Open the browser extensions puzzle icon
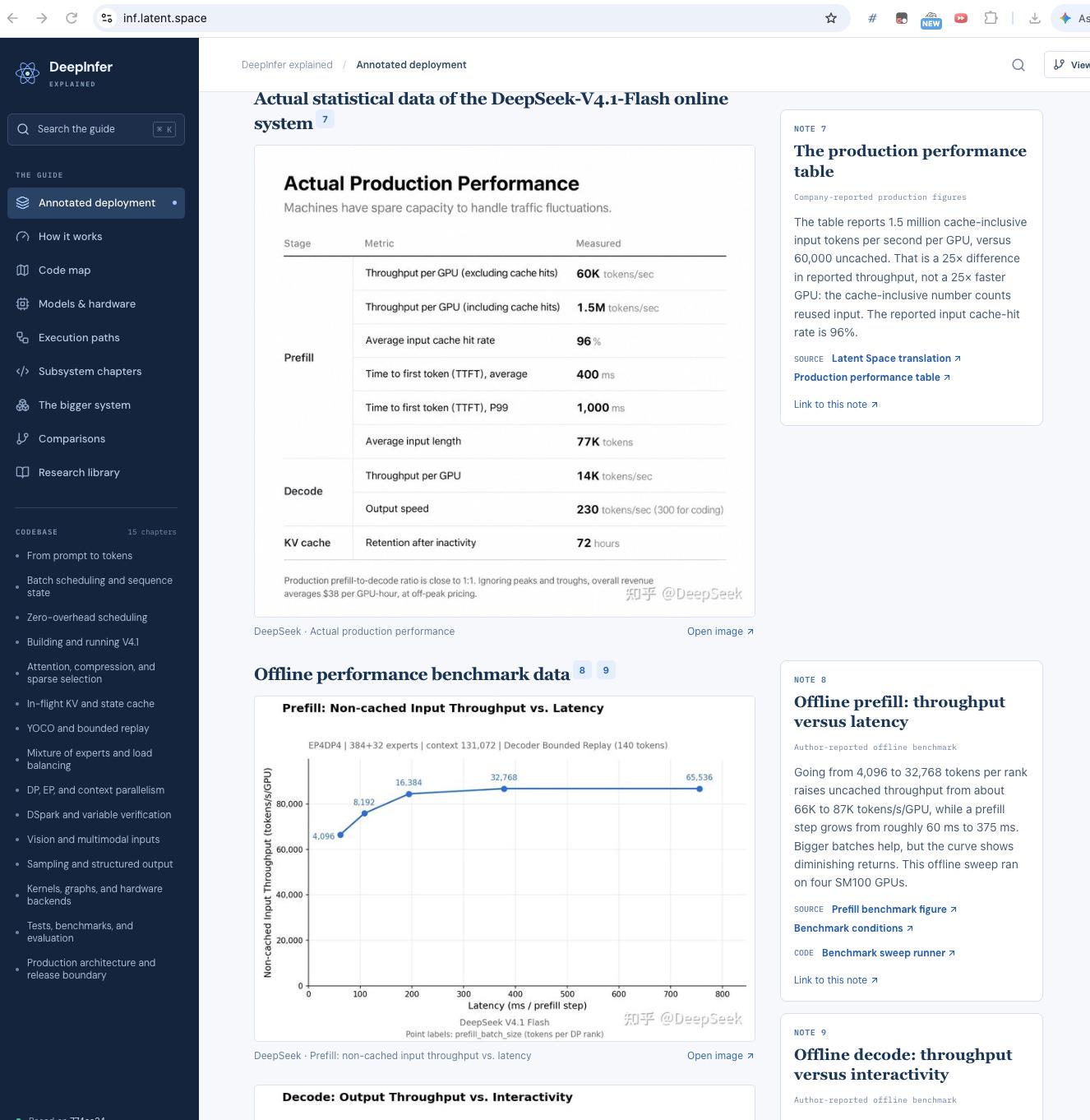This screenshot has height=1120, width=1090. point(991,18)
